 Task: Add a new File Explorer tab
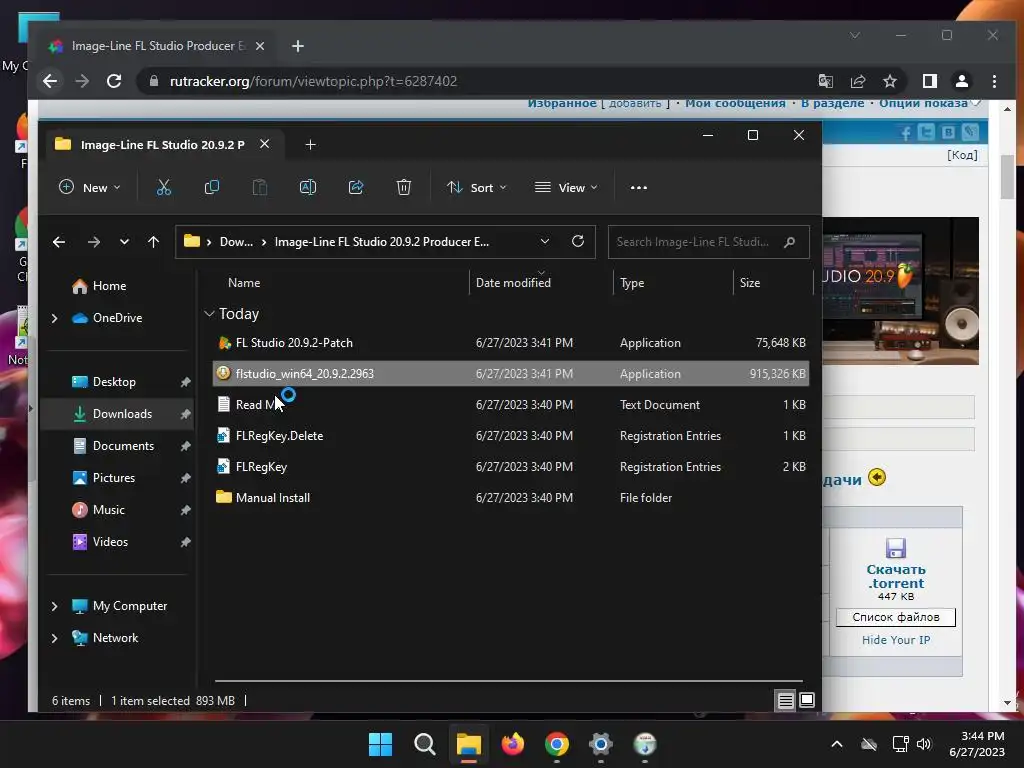point(311,144)
